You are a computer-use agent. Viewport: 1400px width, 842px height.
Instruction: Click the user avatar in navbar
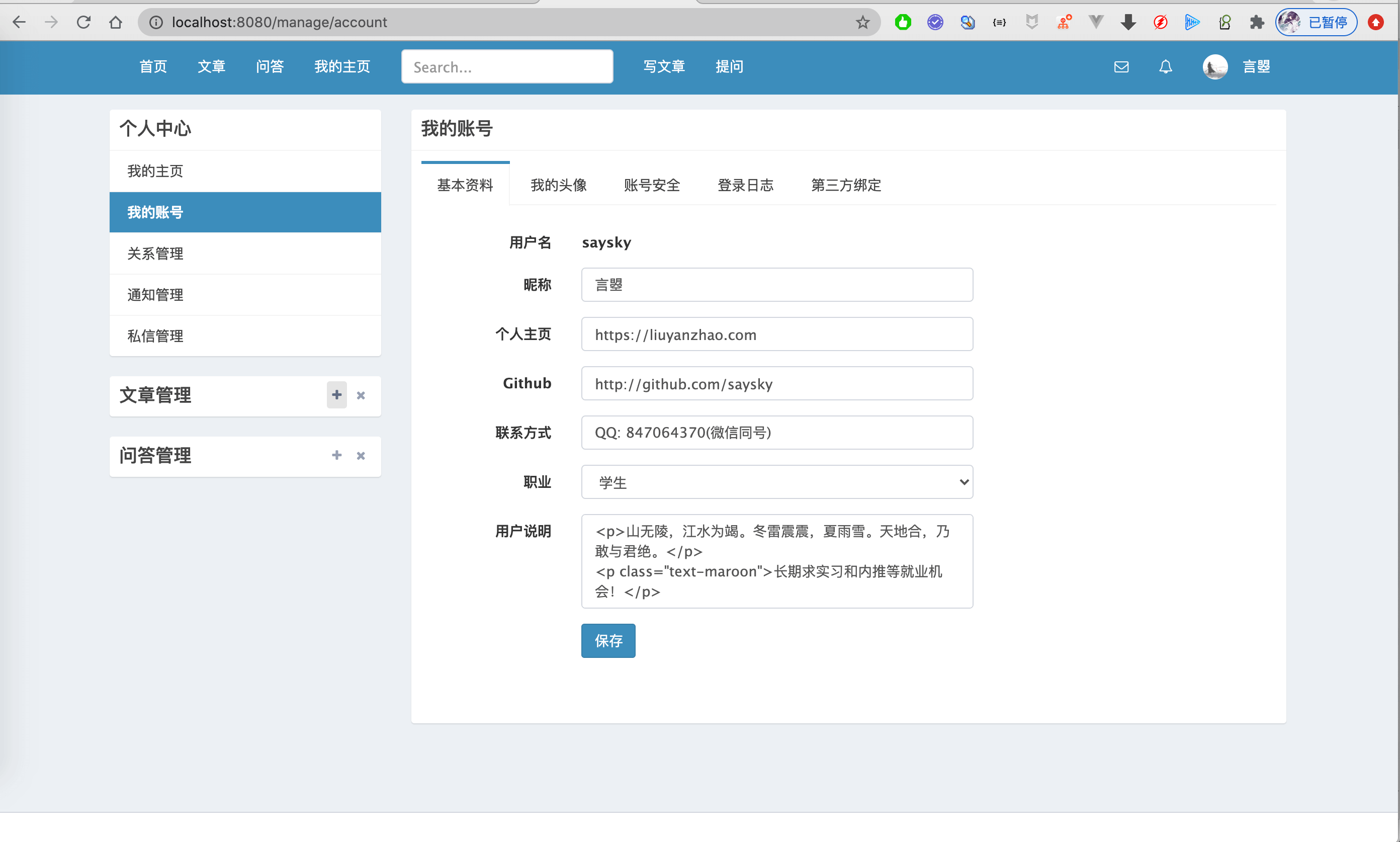point(1214,67)
